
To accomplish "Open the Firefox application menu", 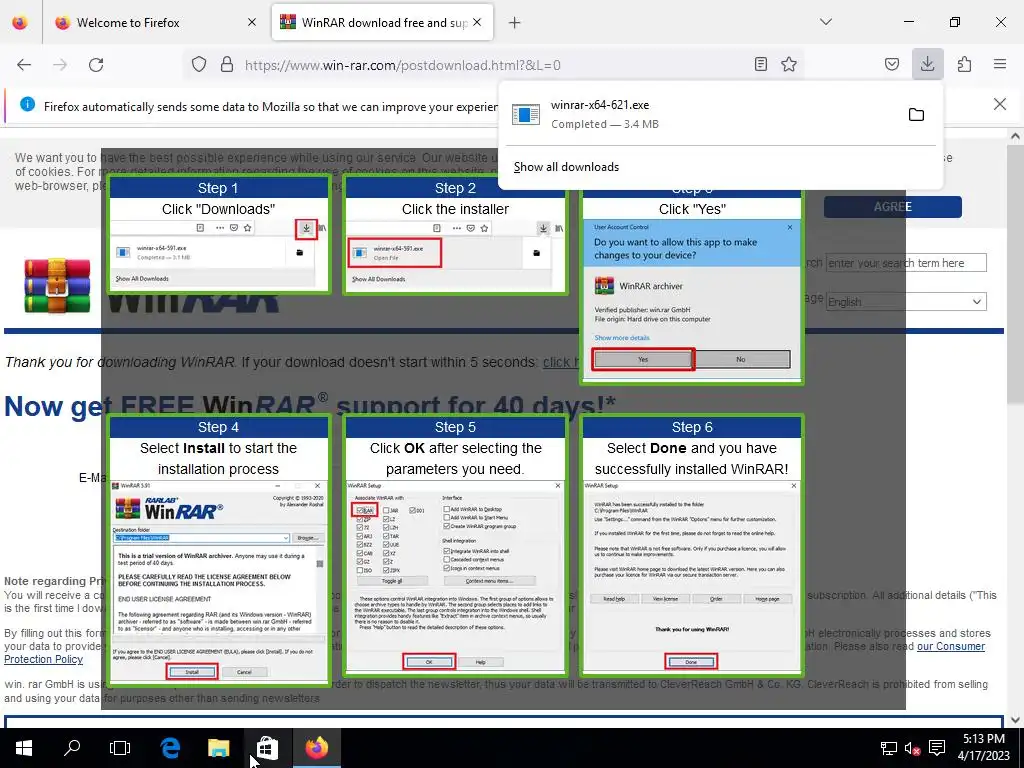I will coord(1000,64).
